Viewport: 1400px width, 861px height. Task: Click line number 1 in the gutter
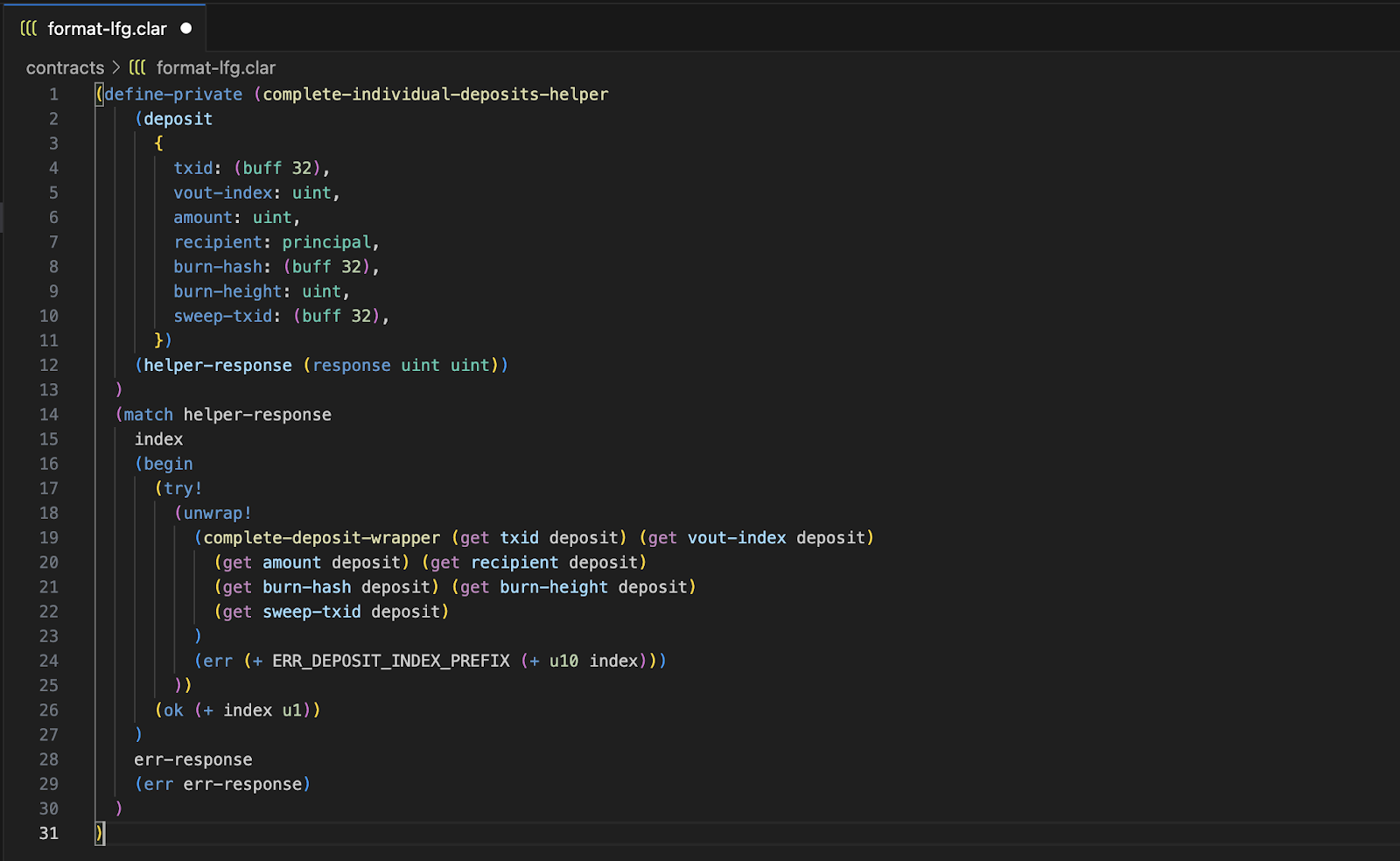53,94
